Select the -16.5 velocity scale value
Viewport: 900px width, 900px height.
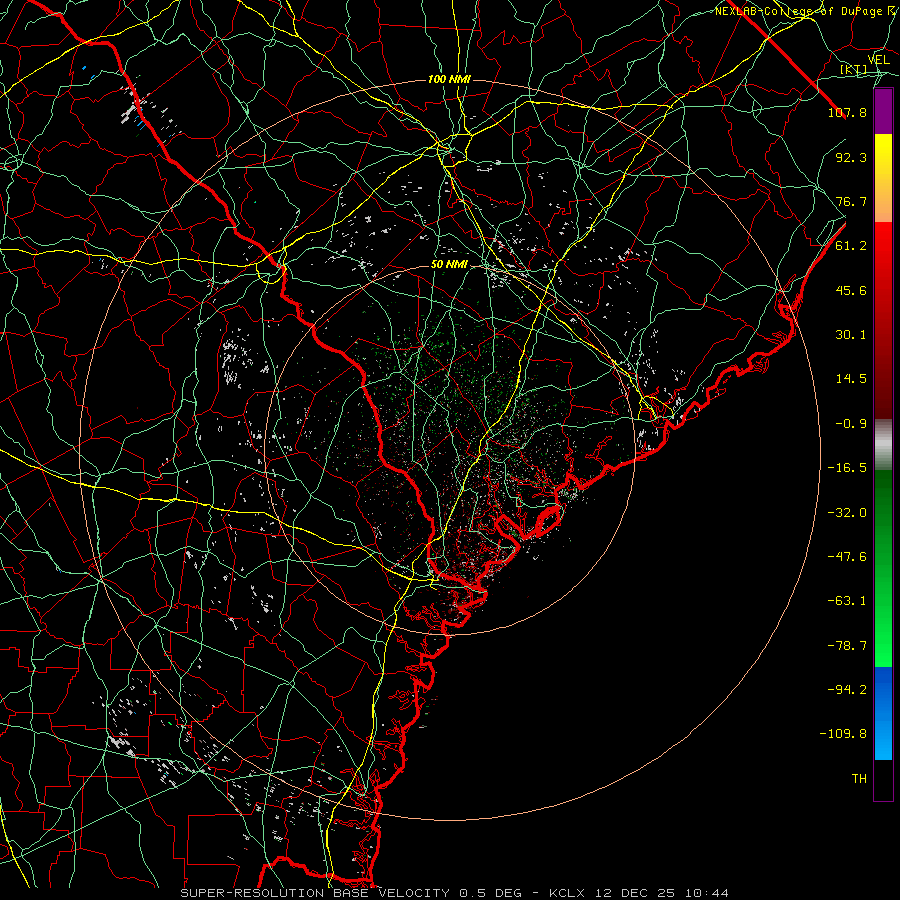pos(847,468)
